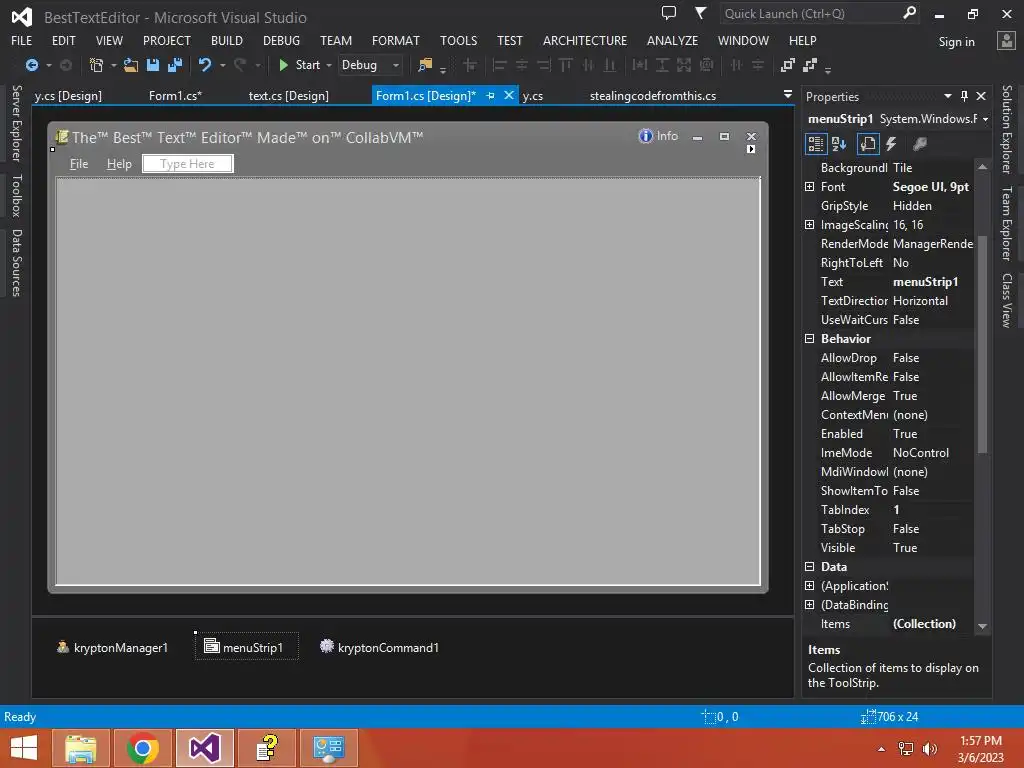Switch to the text.cs [Design] tab

tap(289, 95)
